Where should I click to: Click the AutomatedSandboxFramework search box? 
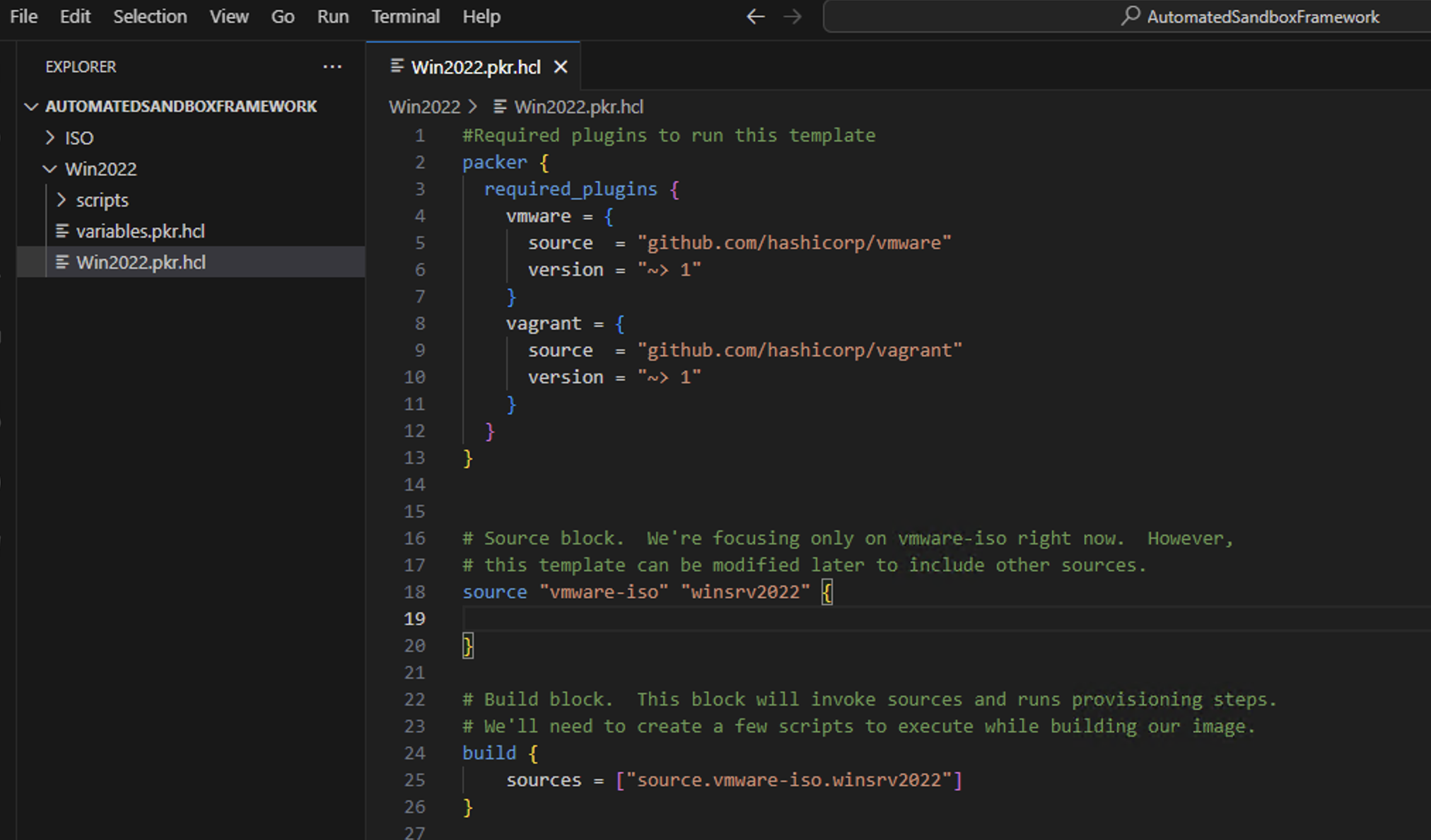1127,16
